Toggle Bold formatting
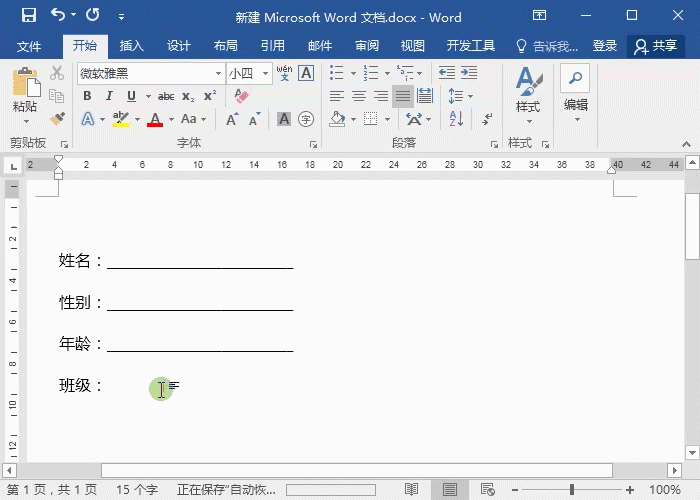Image resolution: width=700 pixels, height=500 pixels. coord(87,96)
